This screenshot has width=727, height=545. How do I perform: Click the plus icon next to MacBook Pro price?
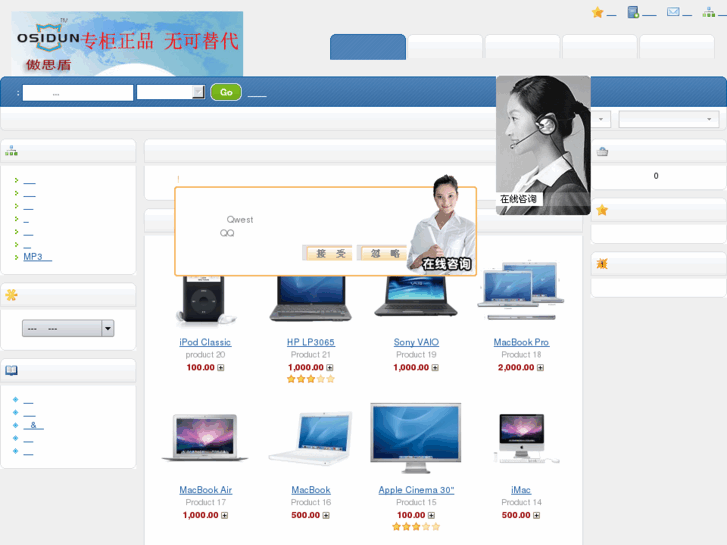(540, 368)
